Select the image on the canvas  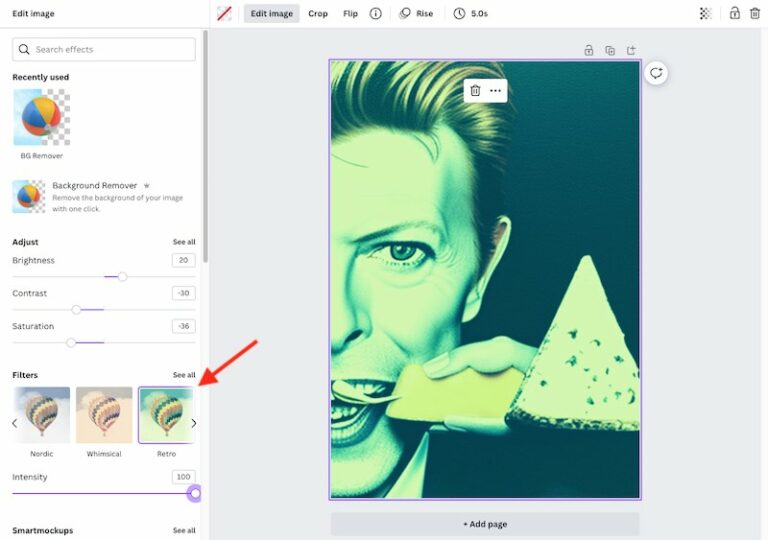(485, 279)
